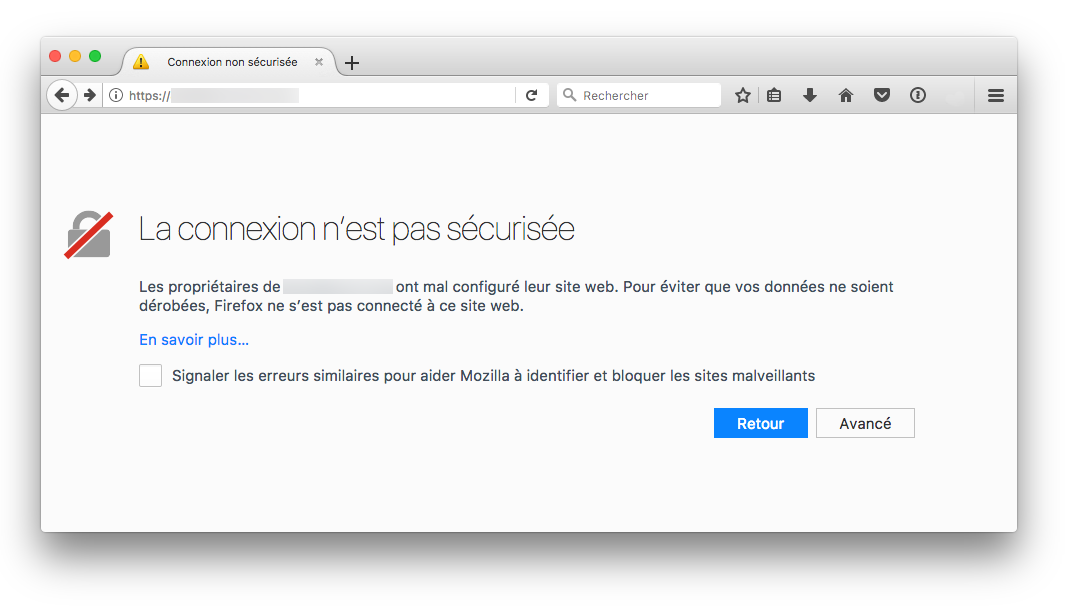This screenshot has height=613, width=1071.
Task: Reload the page with the refresh icon
Action: click(531, 95)
